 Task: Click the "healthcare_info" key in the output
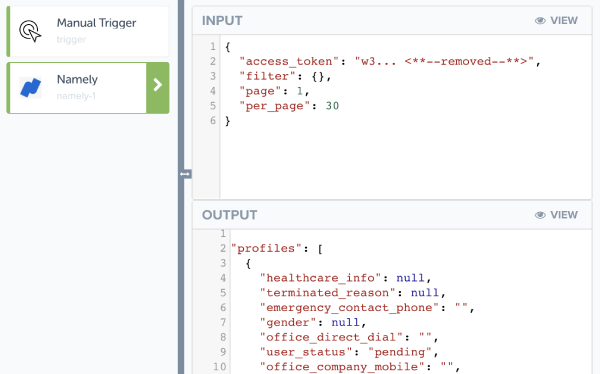click(321, 278)
